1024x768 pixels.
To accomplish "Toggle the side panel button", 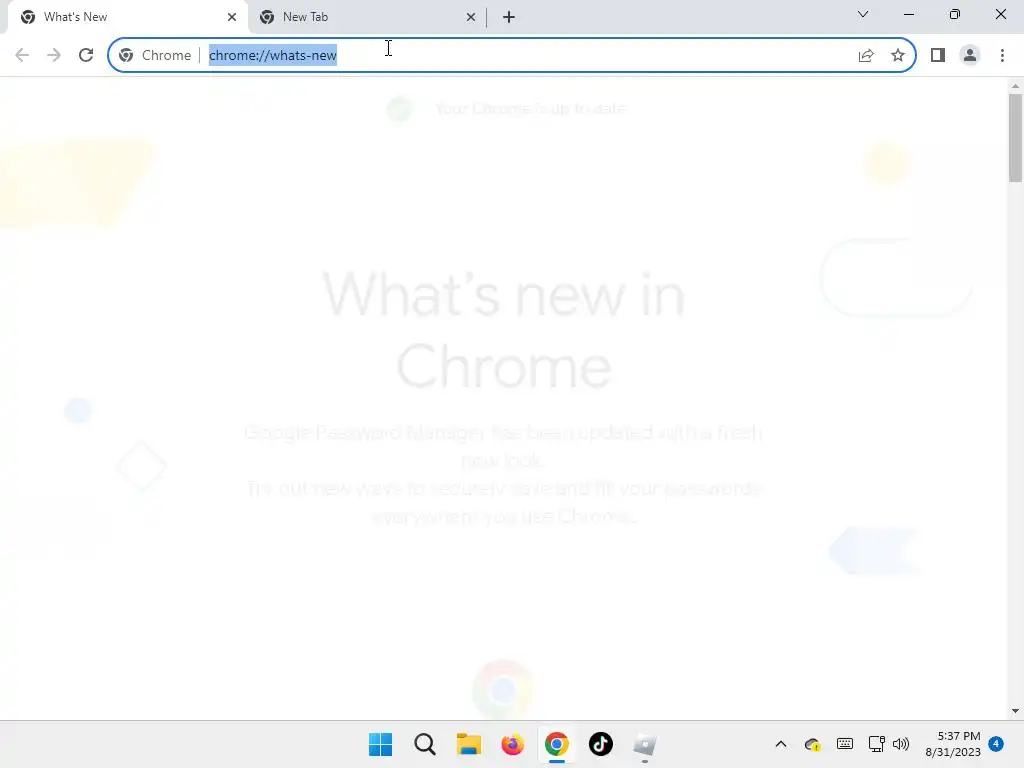I will click(x=938, y=56).
